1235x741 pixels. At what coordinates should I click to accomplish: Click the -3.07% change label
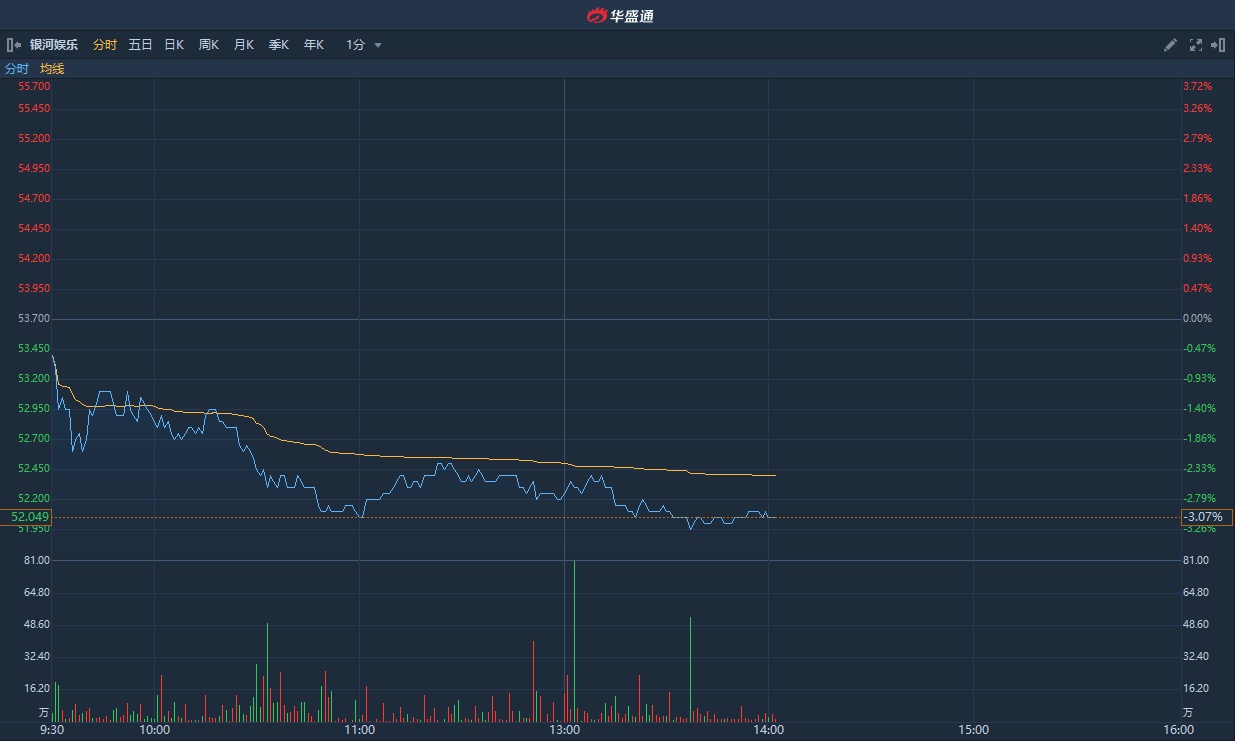pyautogui.click(x=1206, y=517)
